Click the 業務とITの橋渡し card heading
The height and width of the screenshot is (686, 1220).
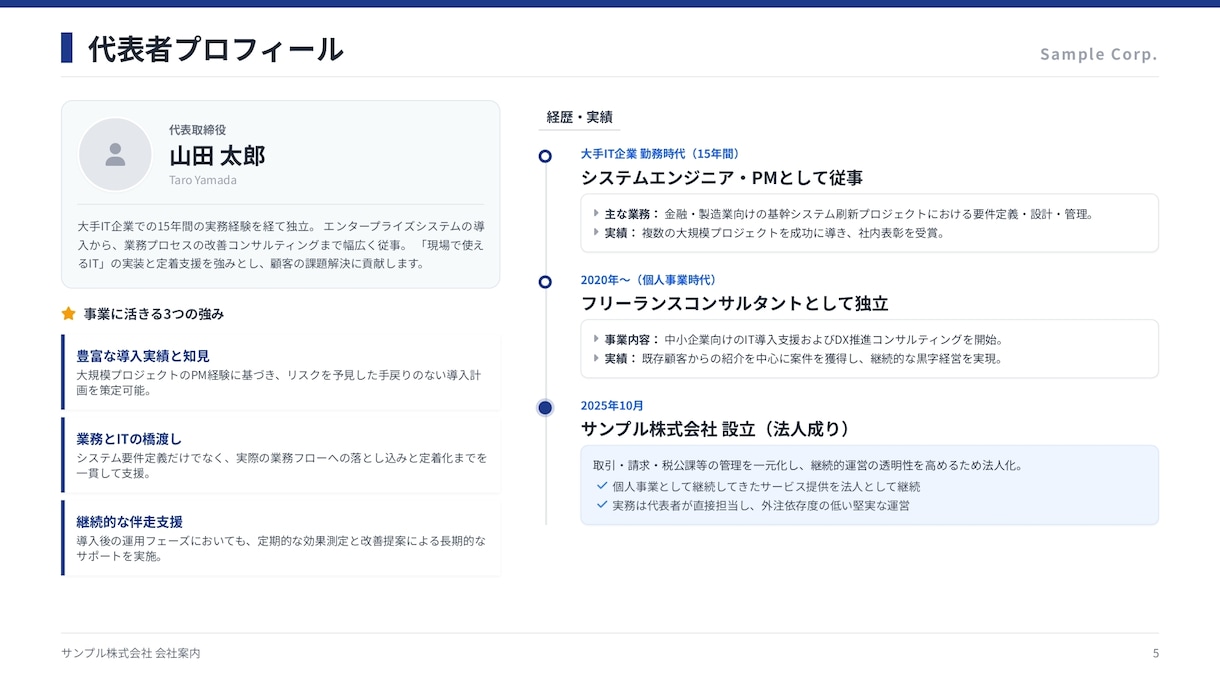click(x=129, y=439)
